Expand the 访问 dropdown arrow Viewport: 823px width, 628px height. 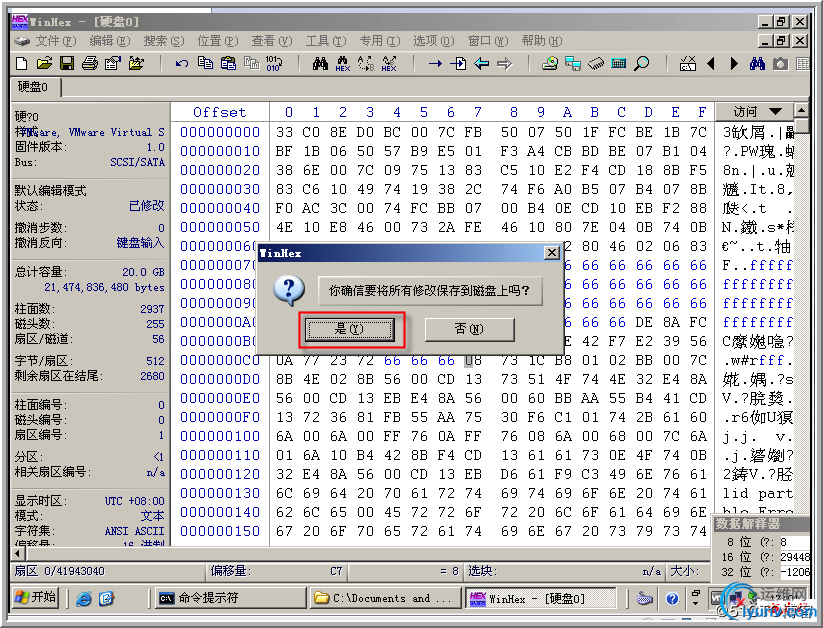(776, 111)
